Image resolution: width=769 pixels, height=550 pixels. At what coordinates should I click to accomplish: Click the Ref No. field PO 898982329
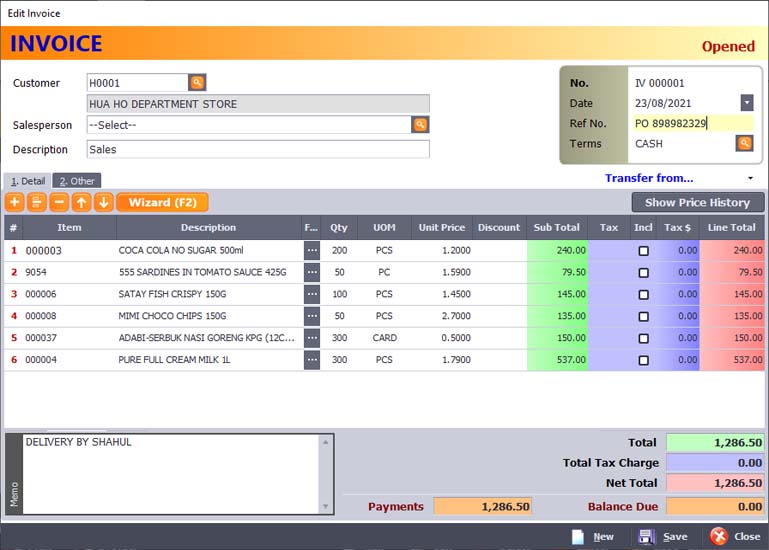[693, 123]
